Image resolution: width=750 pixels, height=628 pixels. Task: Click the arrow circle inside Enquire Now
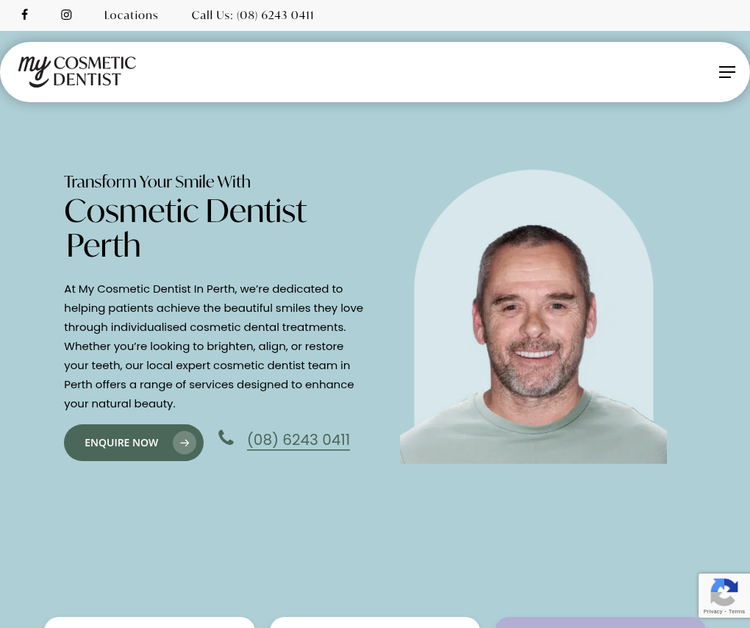point(185,443)
